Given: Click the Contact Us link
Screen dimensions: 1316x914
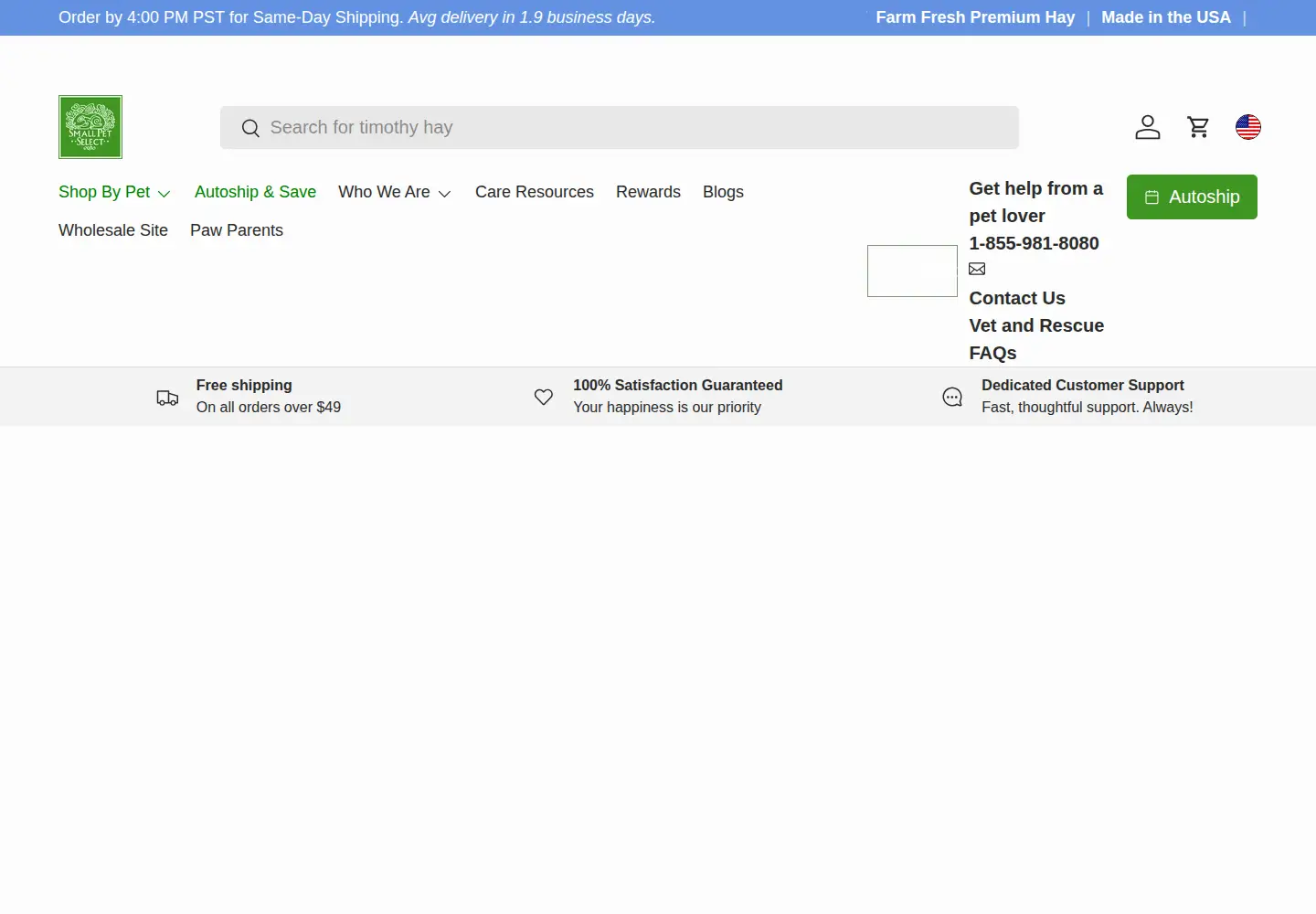Looking at the screenshot, I should pos(1017,298).
